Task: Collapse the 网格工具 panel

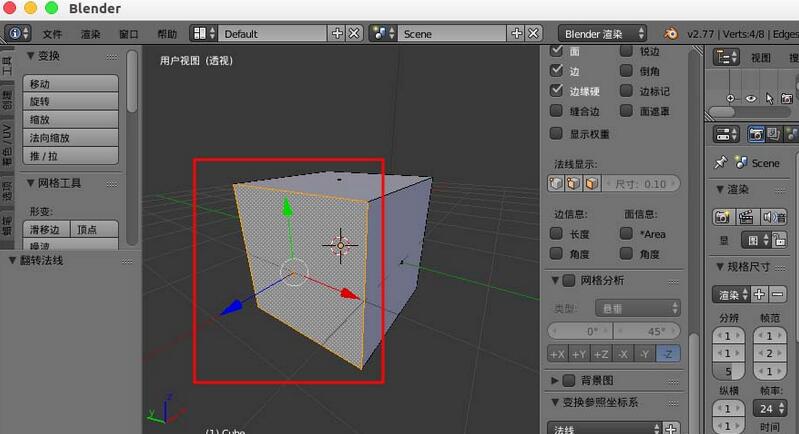Action: click(x=31, y=182)
